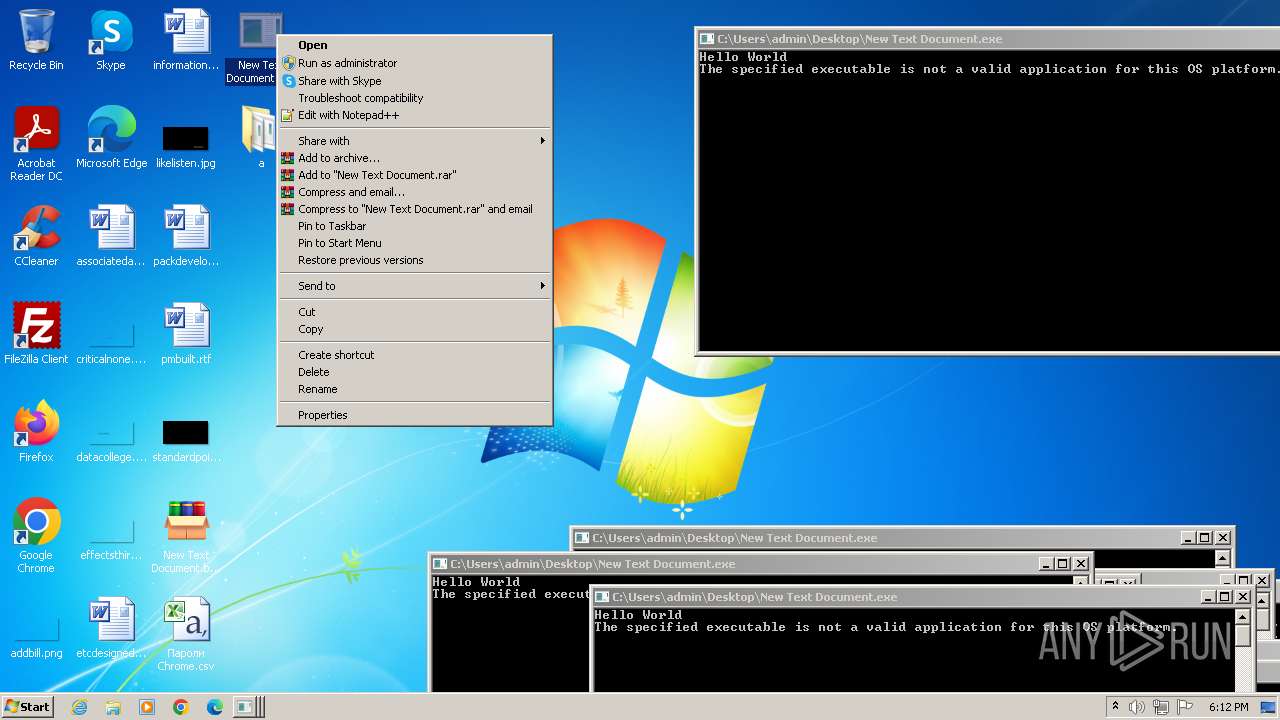Open Windows Media Player taskbar icon

(147, 707)
